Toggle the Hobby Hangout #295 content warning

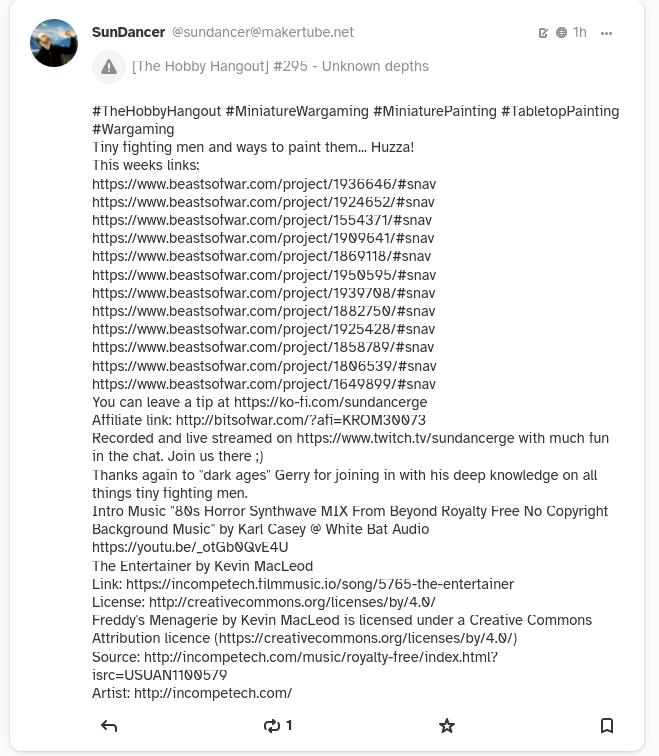280,67
